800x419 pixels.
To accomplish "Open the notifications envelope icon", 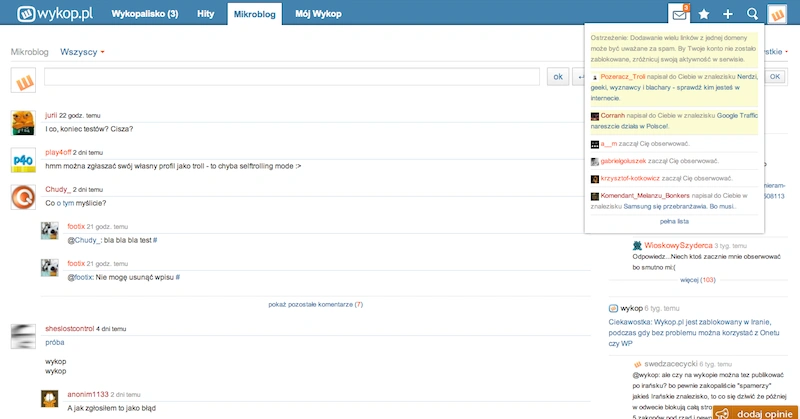I will pyautogui.click(x=679, y=14).
